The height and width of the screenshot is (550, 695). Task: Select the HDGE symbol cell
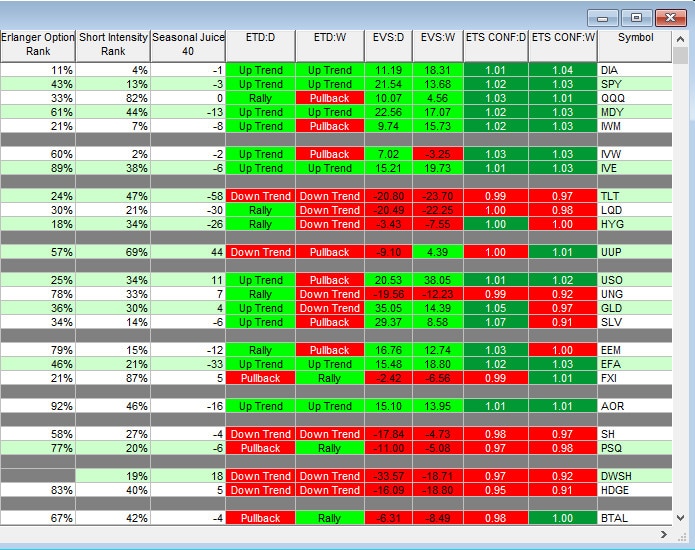(635, 490)
